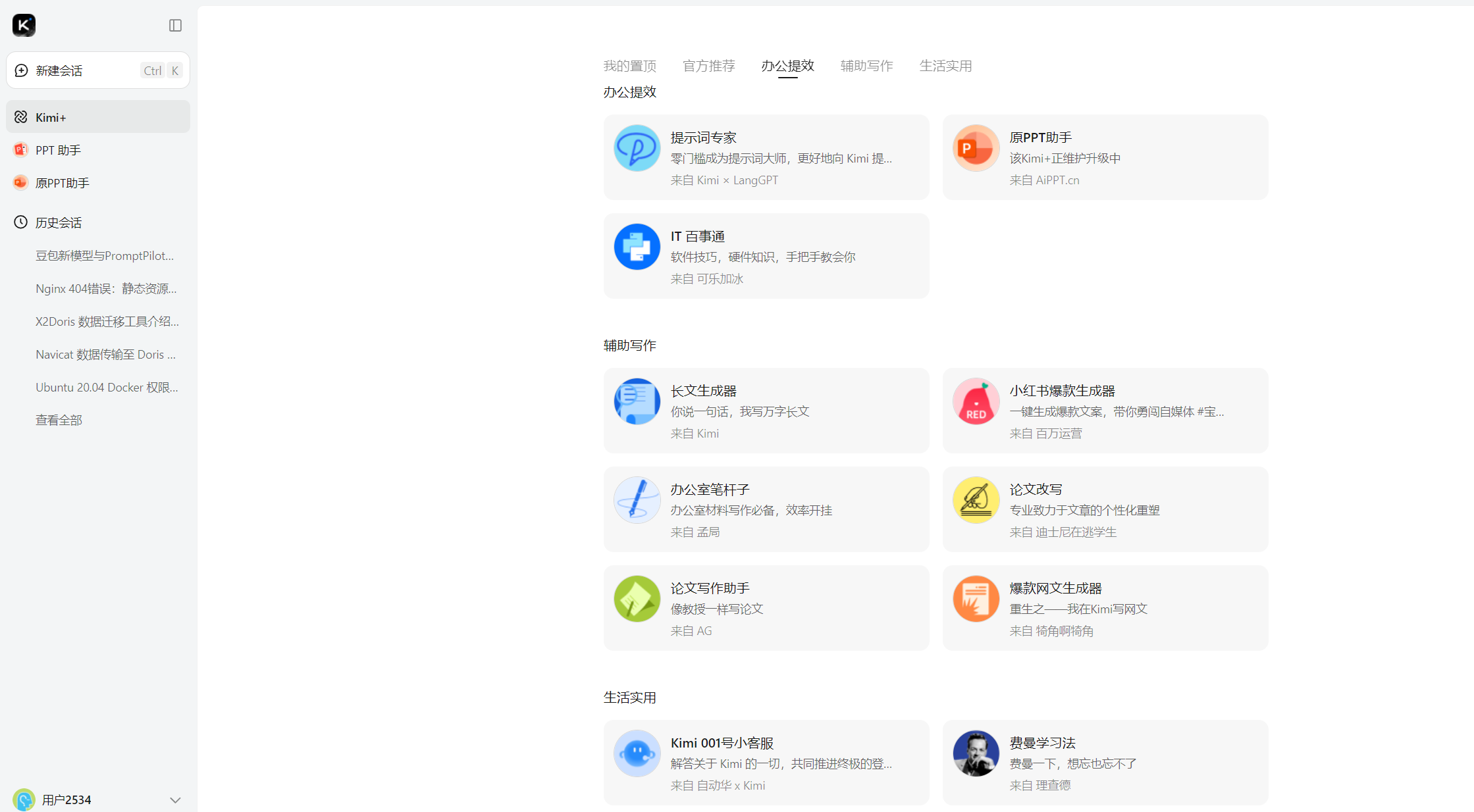
Task: Click the PPT 助手 sidebar icon
Action: click(21, 149)
